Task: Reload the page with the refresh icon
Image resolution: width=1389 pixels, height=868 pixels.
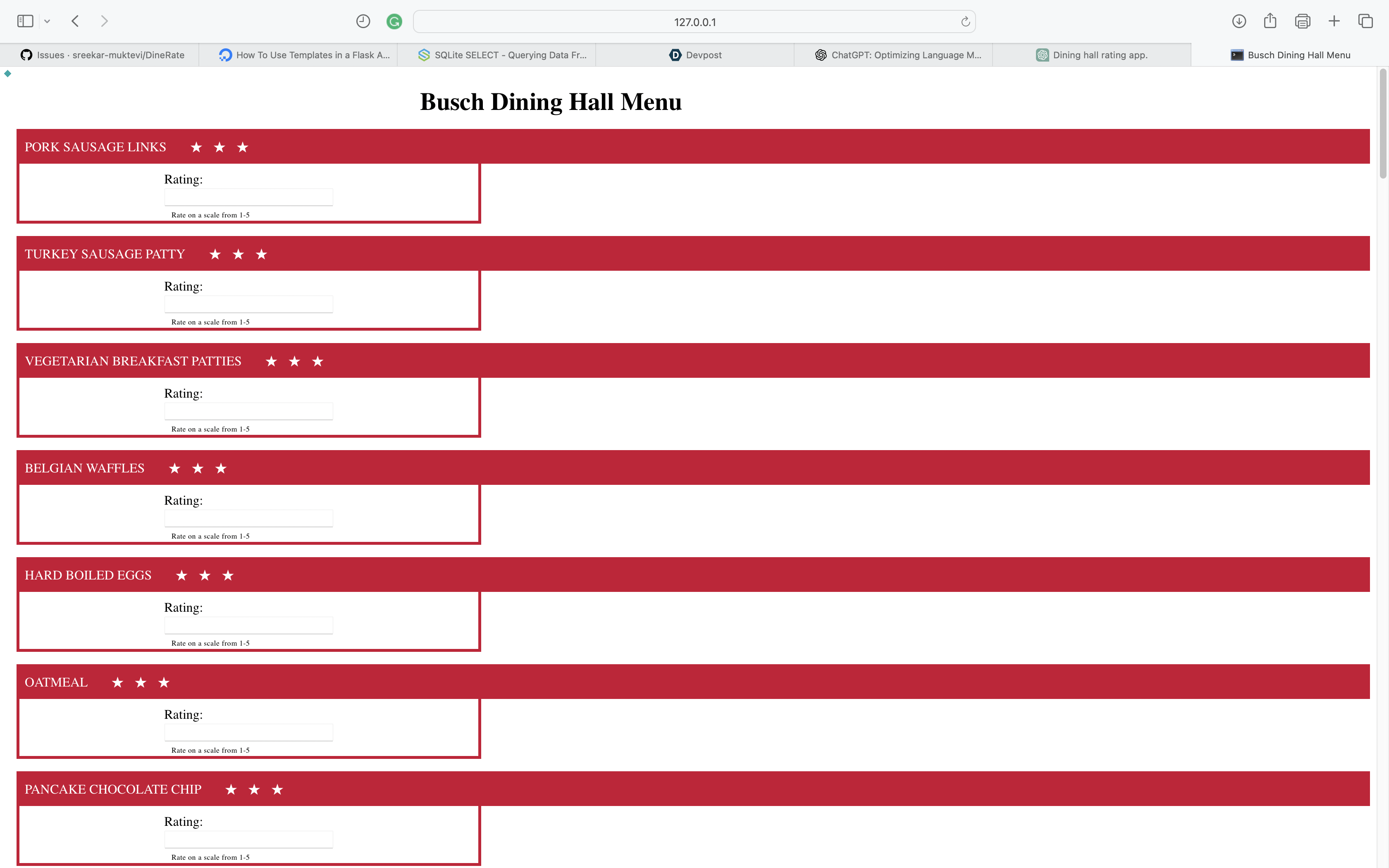Action: pyautogui.click(x=965, y=22)
